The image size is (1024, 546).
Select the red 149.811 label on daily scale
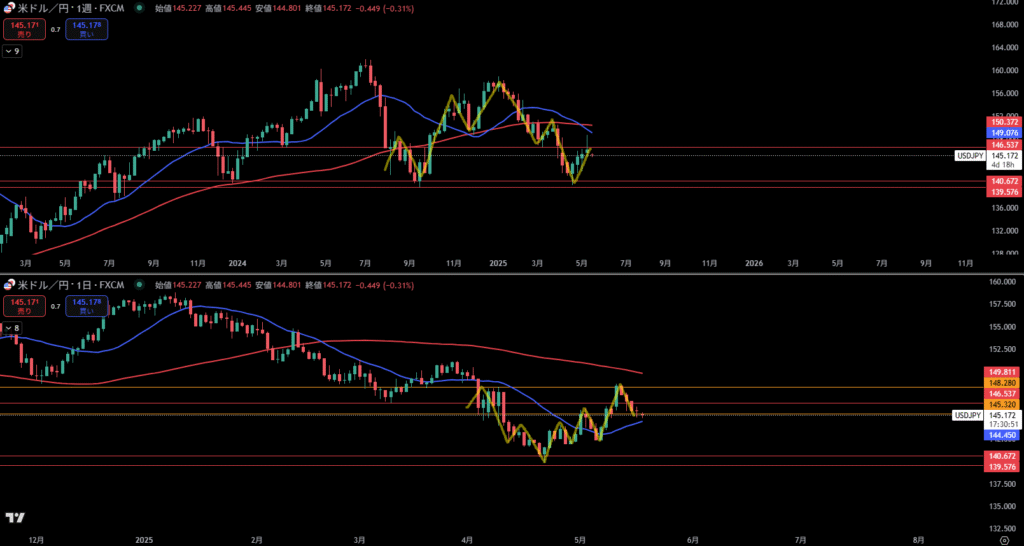(1000, 371)
